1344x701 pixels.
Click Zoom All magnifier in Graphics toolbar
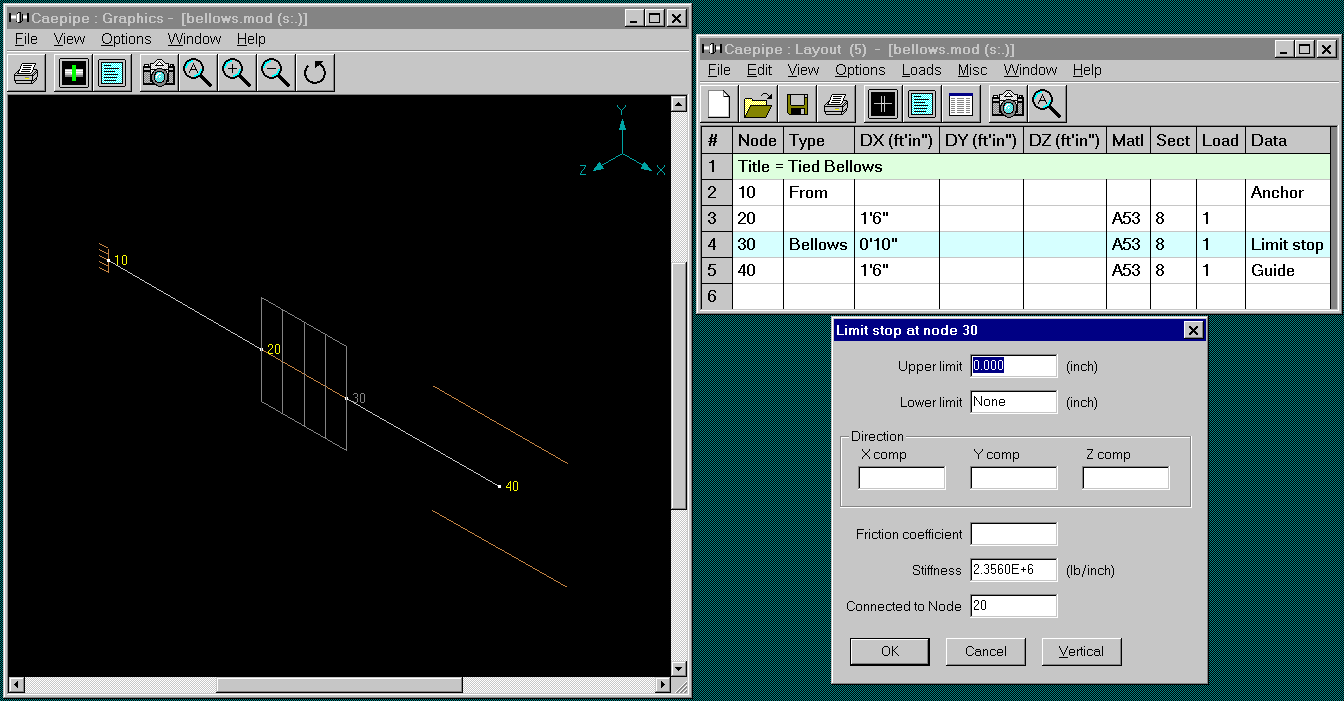pyautogui.click(x=197, y=73)
